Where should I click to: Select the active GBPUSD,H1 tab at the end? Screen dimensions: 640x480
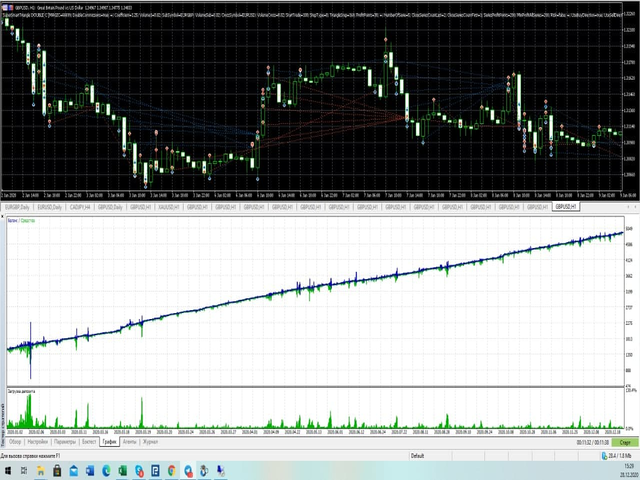[x=566, y=207]
